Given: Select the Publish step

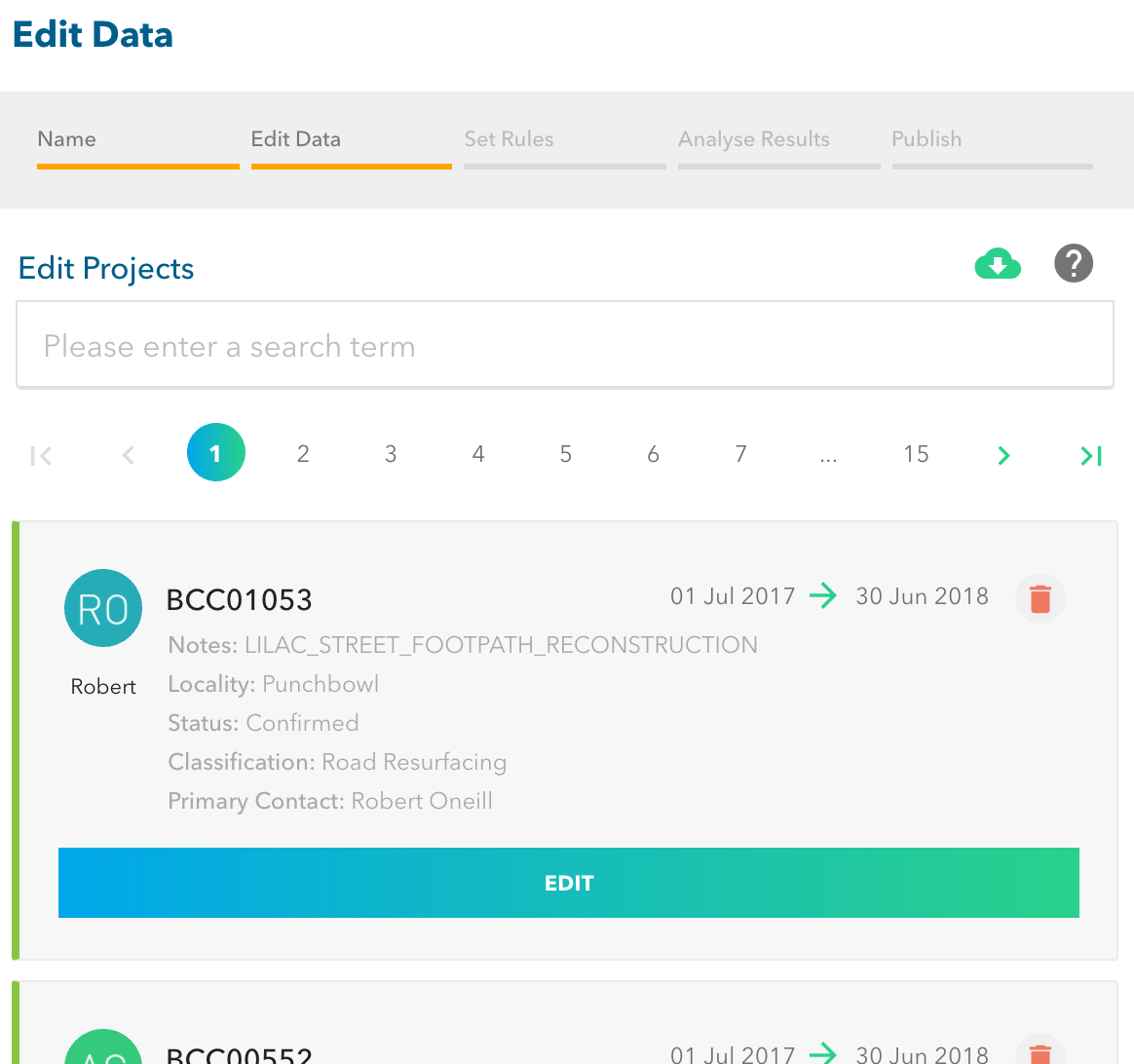Looking at the screenshot, I should point(926,139).
